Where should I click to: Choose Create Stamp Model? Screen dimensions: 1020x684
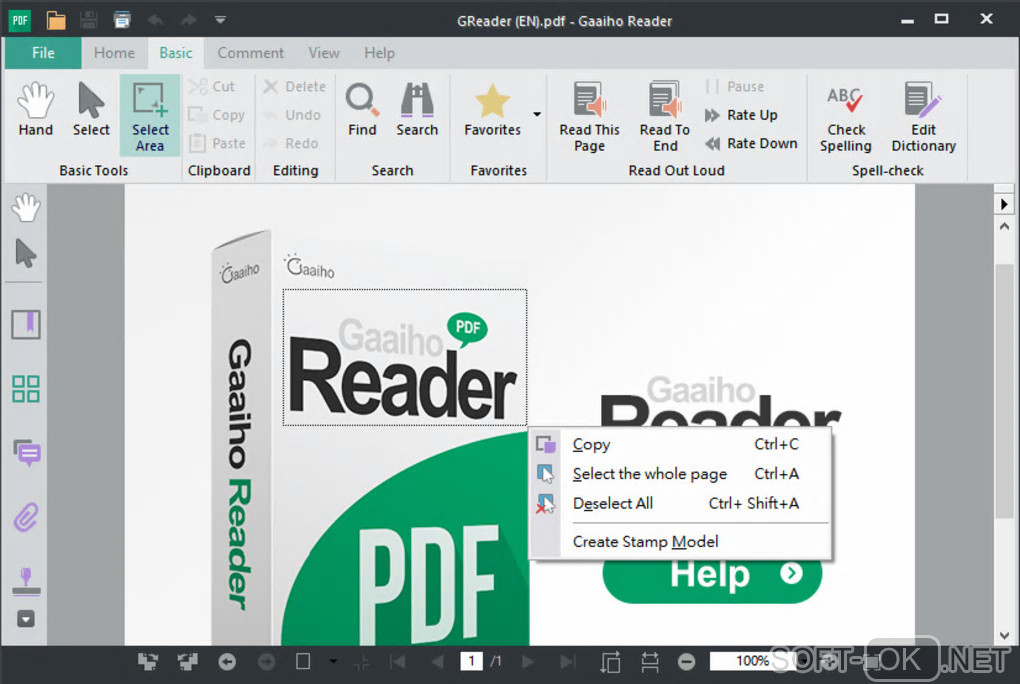680,541
